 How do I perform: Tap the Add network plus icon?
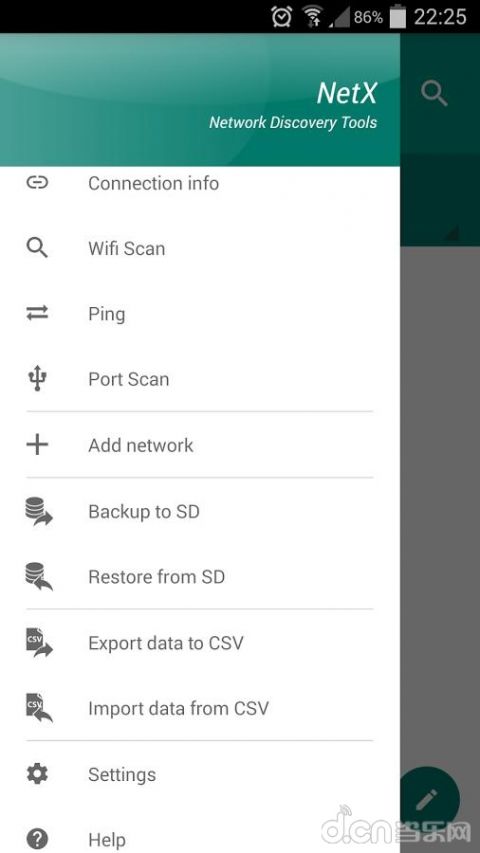tap(37, 445)
